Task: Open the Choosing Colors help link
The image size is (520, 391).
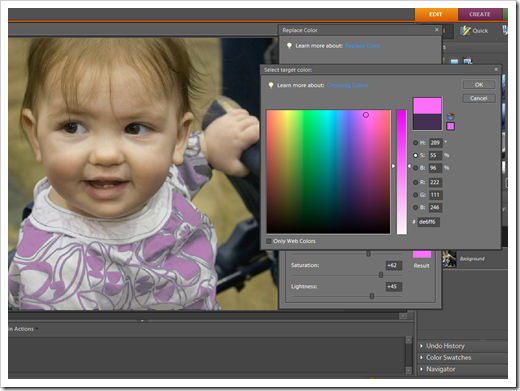Action: tap(347, 85)
